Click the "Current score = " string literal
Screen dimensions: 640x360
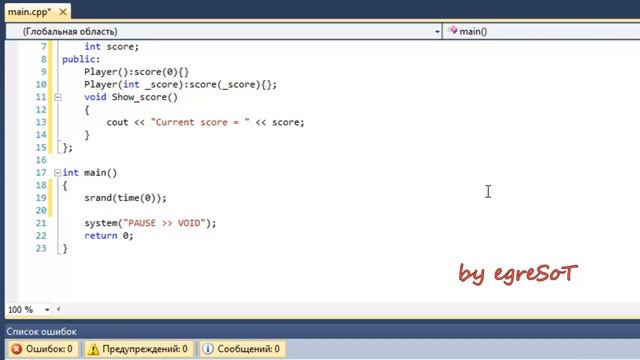click(x=200, y=122)
